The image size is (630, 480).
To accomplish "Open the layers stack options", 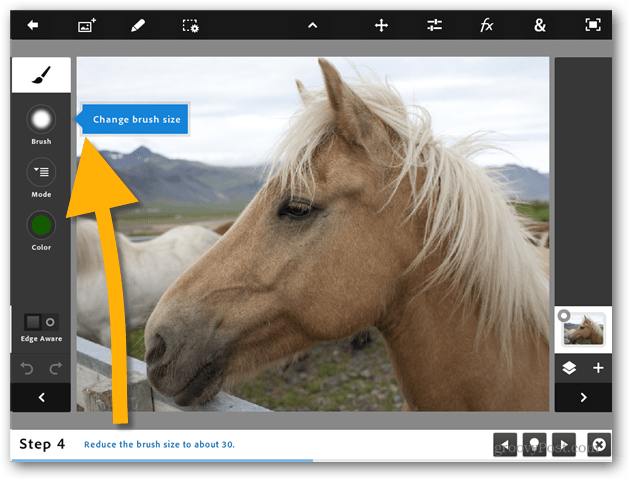I will click(x=569, y=368).
